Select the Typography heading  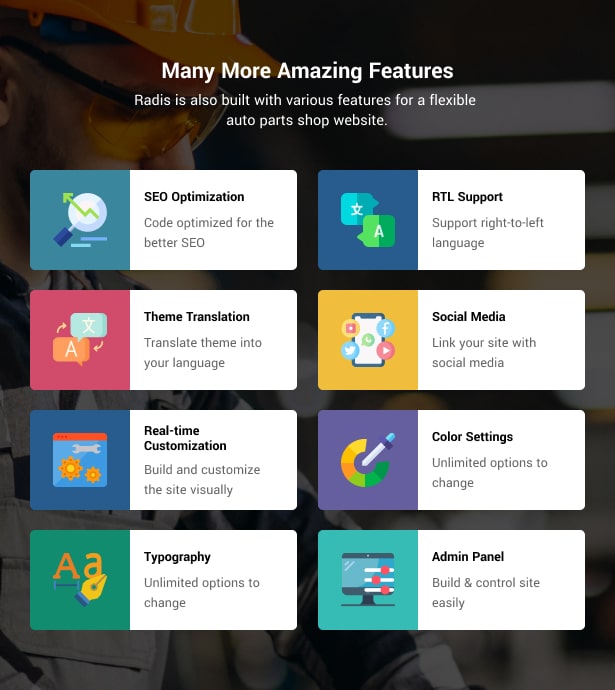(177, 557)
